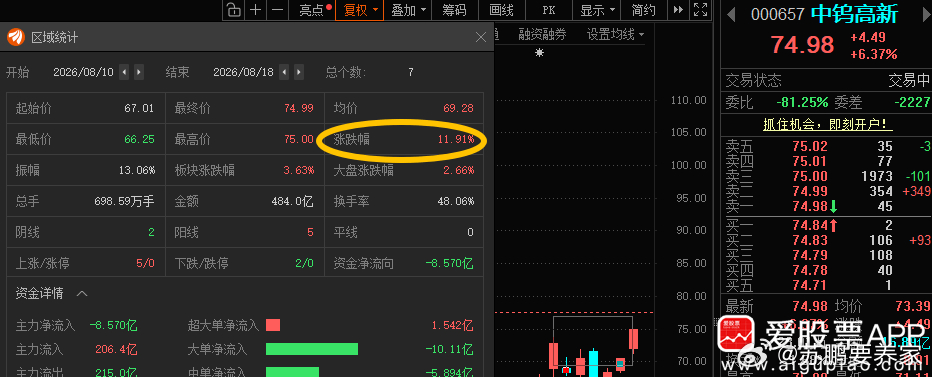Open the 抓住机会,即刻开户 link
This screenshot has width=932, height=377.
(x=827, y=124)
